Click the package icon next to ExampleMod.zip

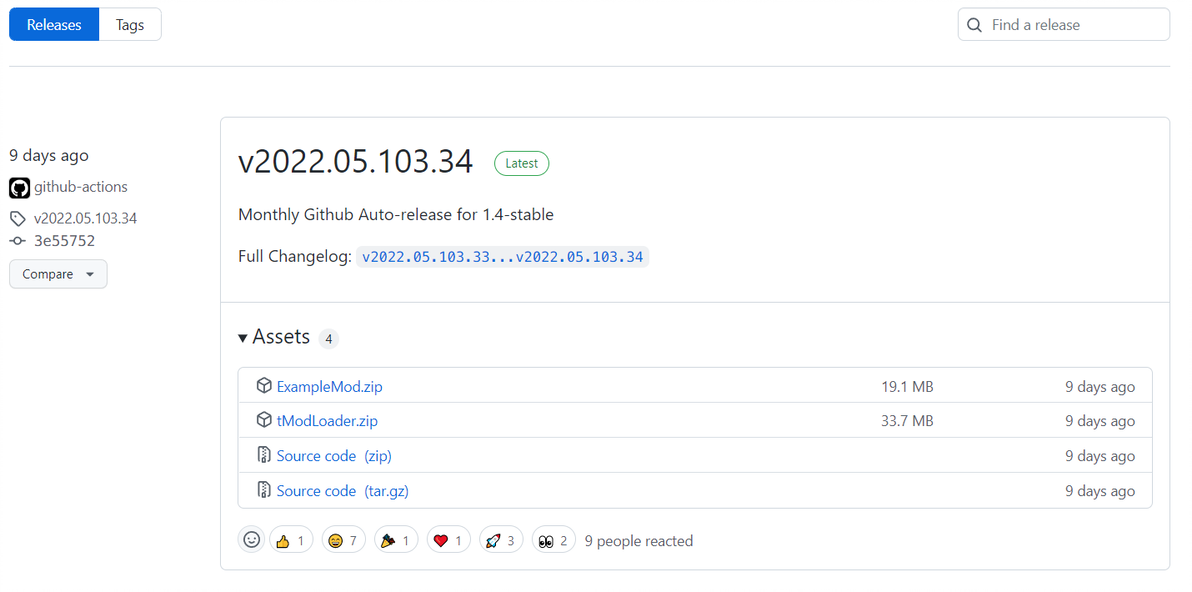pos(264,386)
